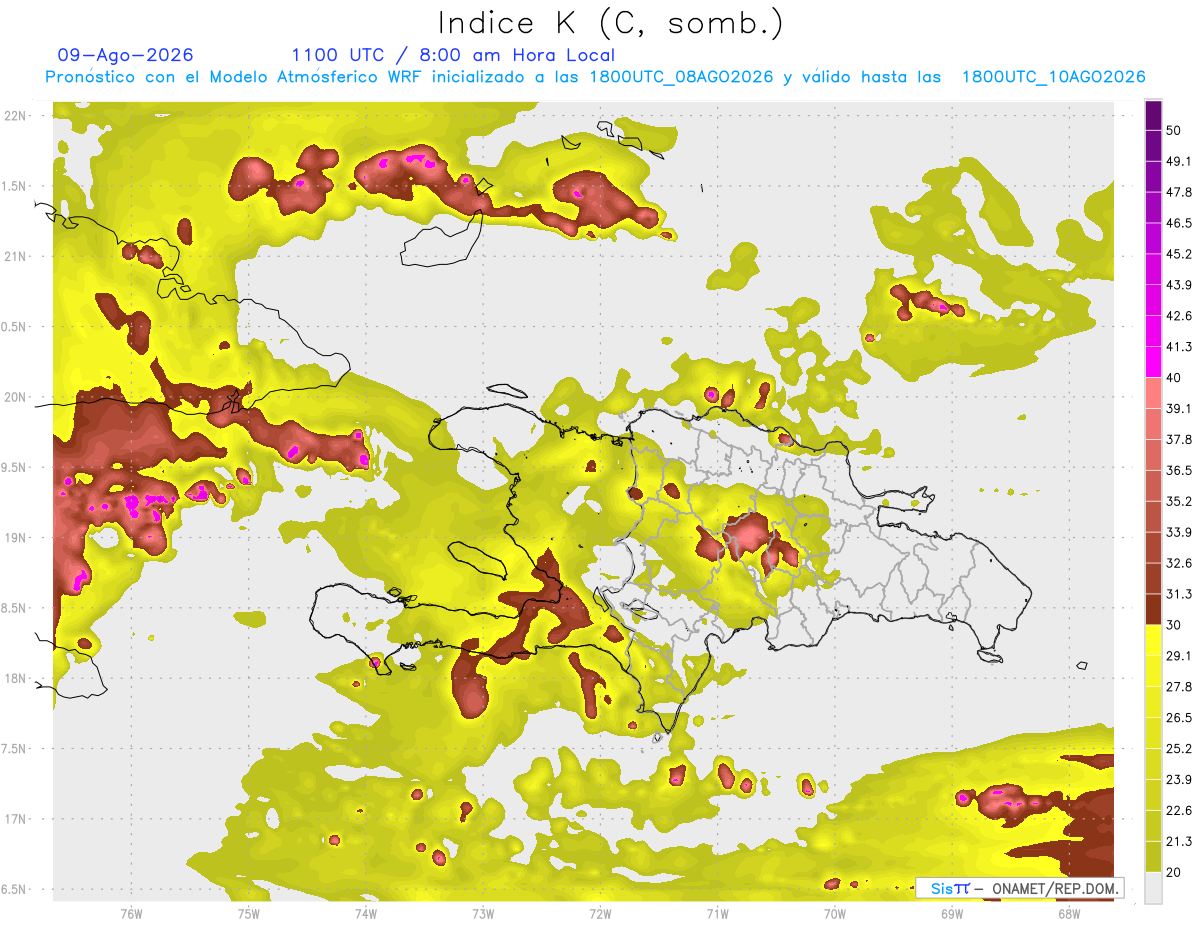Click the longitude axis label "70W"
The width and height of the screenshot is (1200, 927).
point(834,913)
